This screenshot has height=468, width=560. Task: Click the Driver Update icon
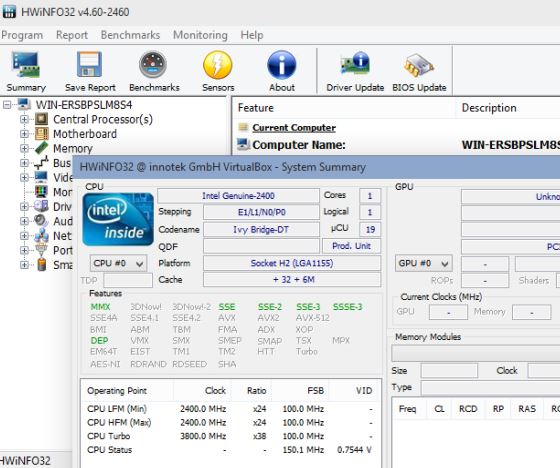pos(355,64)
